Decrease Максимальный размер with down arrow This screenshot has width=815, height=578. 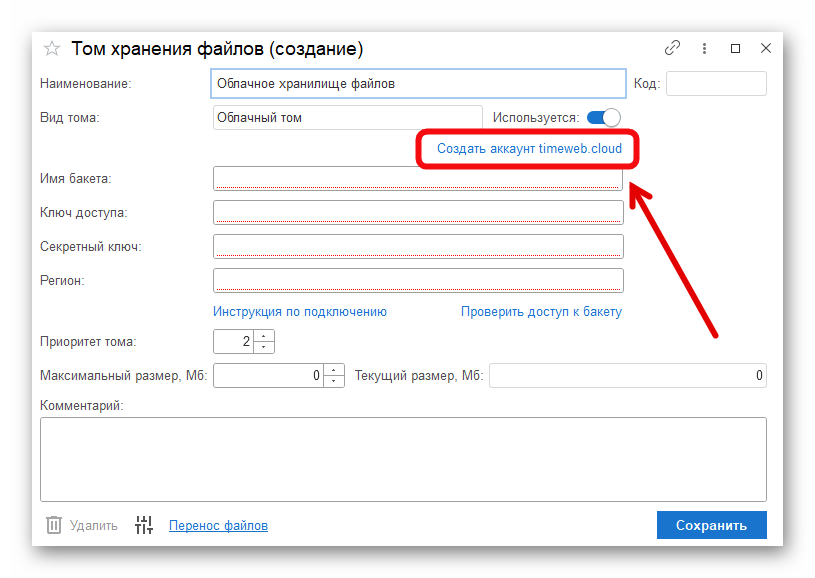pos(334,381)
